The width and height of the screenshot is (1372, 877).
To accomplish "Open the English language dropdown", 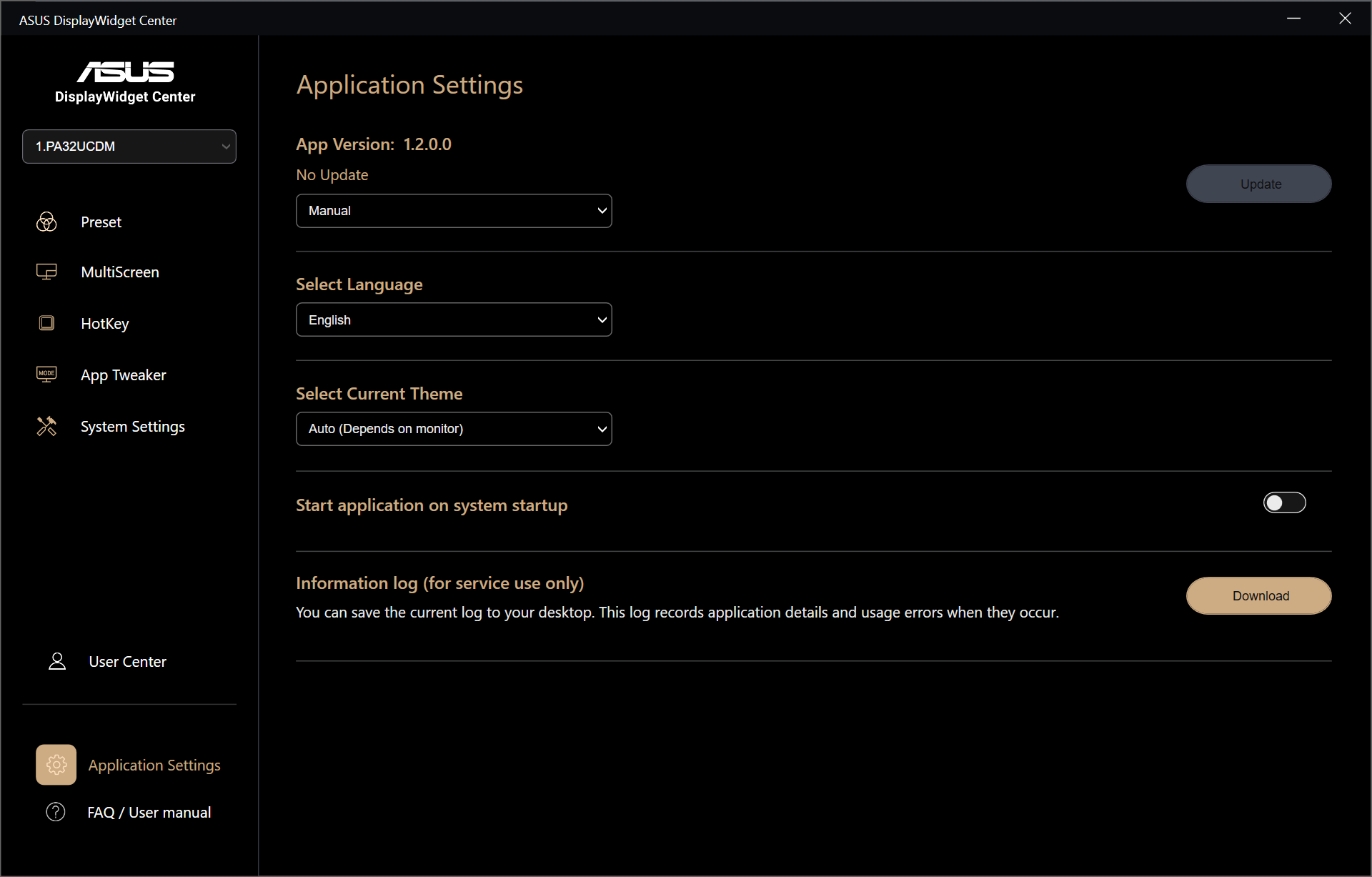I will click(454, 320).
